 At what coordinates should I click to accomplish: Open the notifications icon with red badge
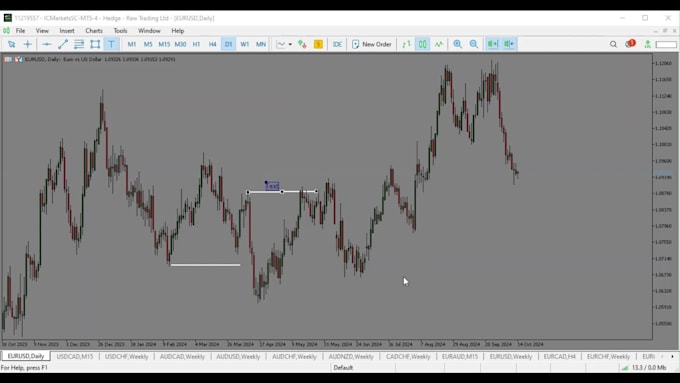point(630,44)
